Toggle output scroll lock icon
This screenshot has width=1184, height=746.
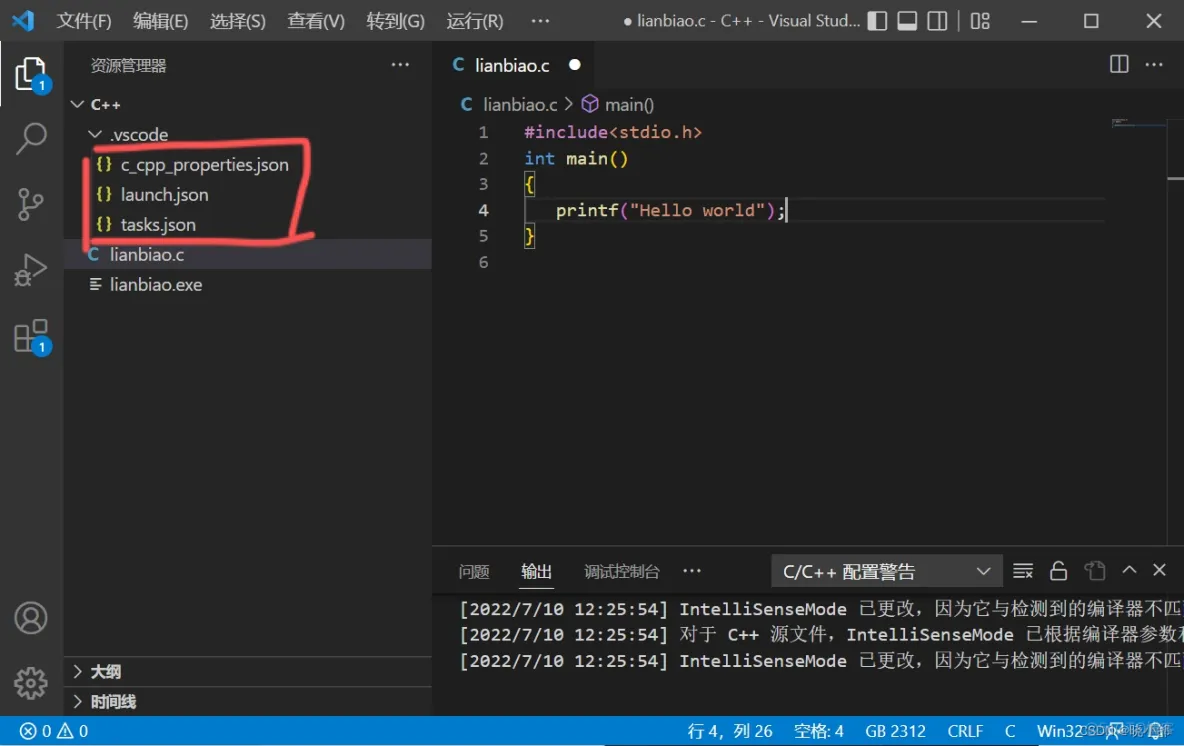pyautogui.click(x=1058, y=571)
